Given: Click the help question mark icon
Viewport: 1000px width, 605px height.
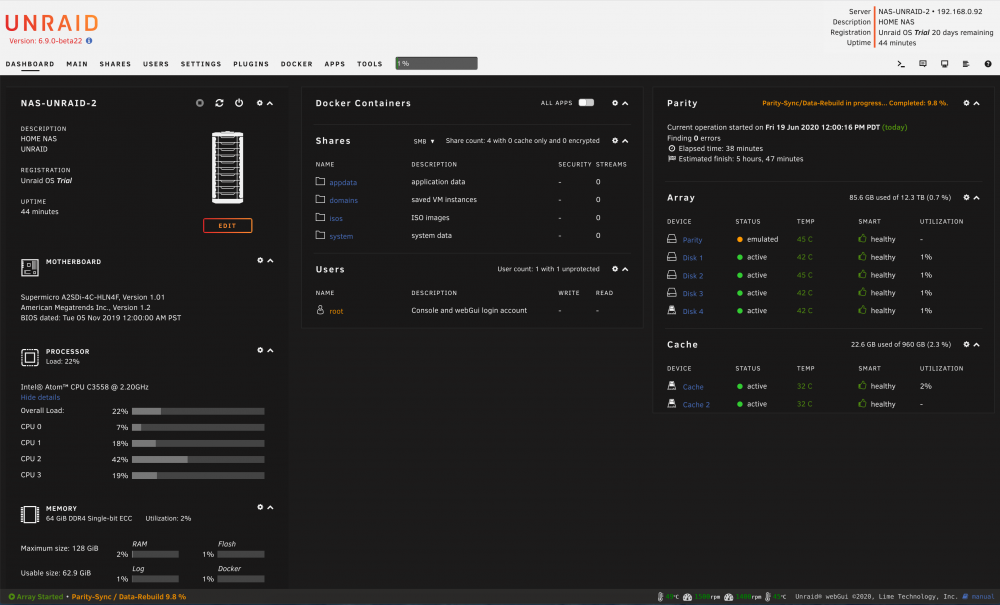Looking at the screenshot, I should (988, 64).
